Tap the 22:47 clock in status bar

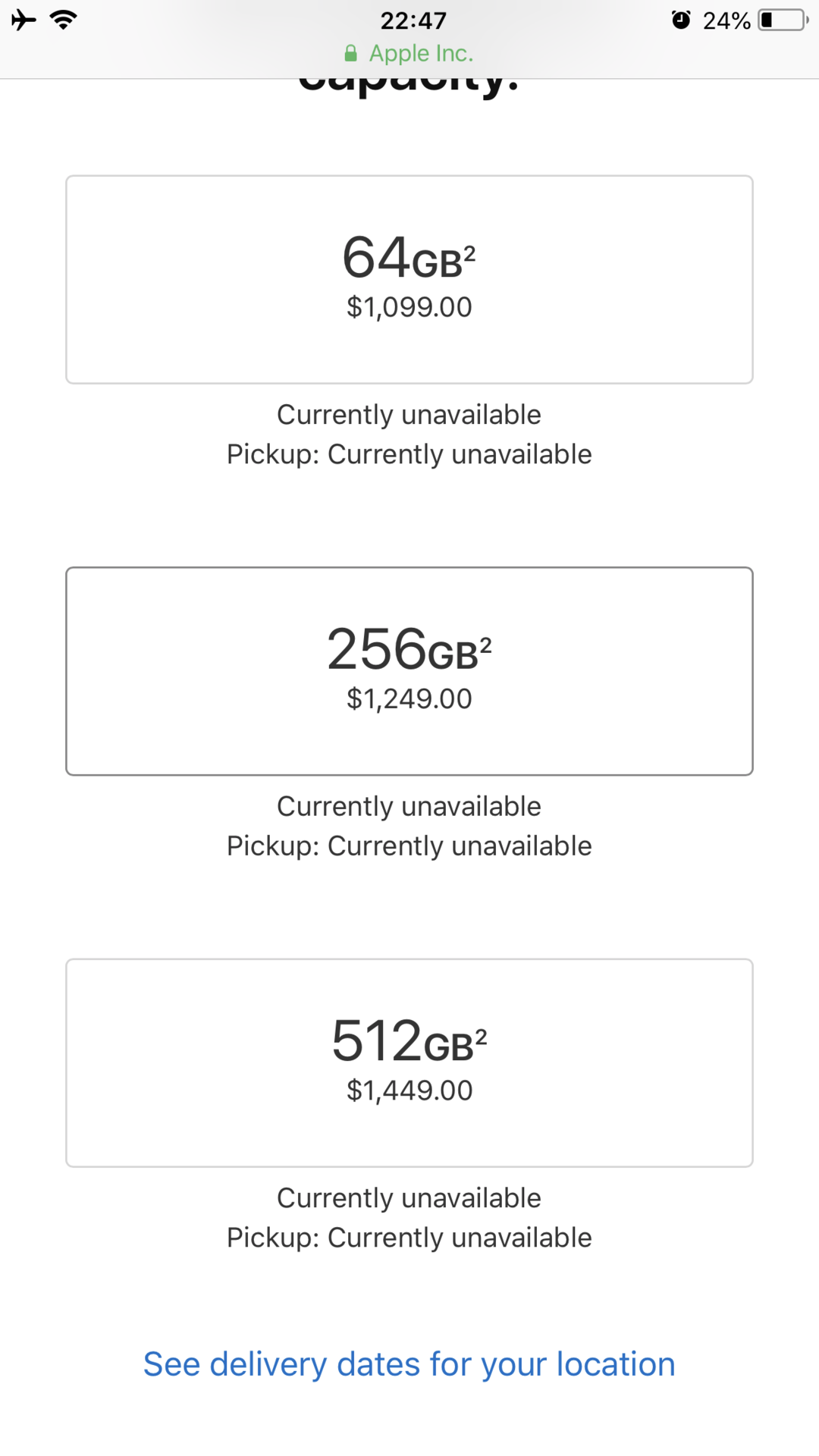413,20
